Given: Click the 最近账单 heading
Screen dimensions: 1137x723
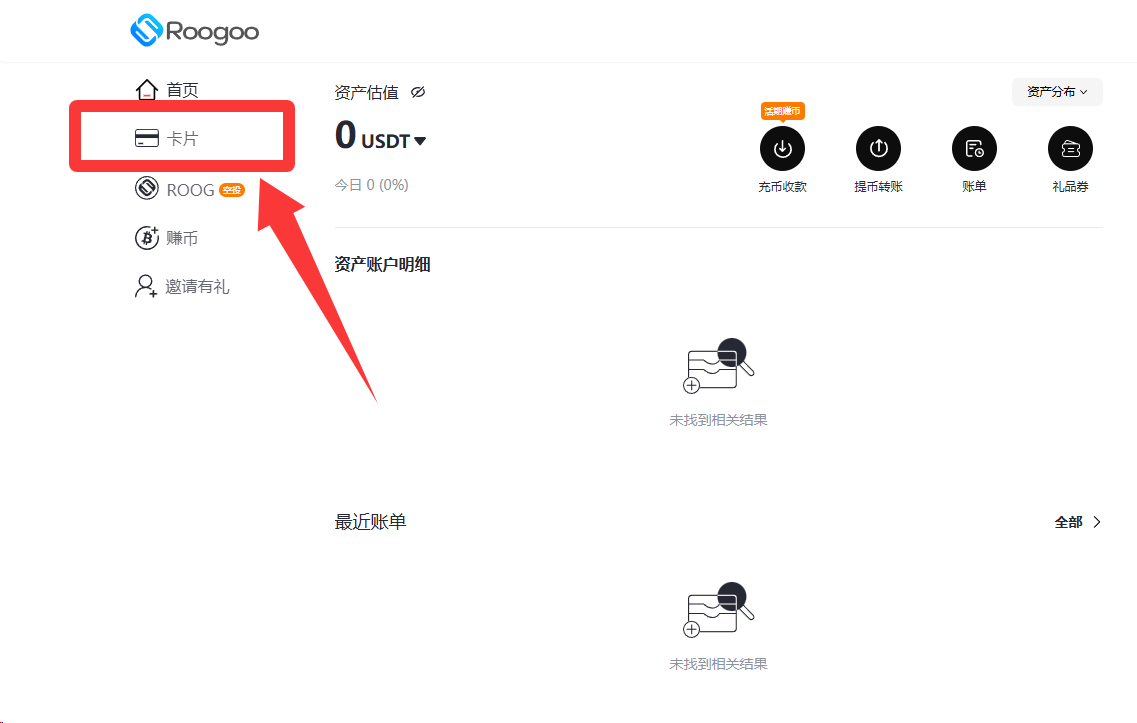Looking at the screenshot, I should tap(370, 521).
